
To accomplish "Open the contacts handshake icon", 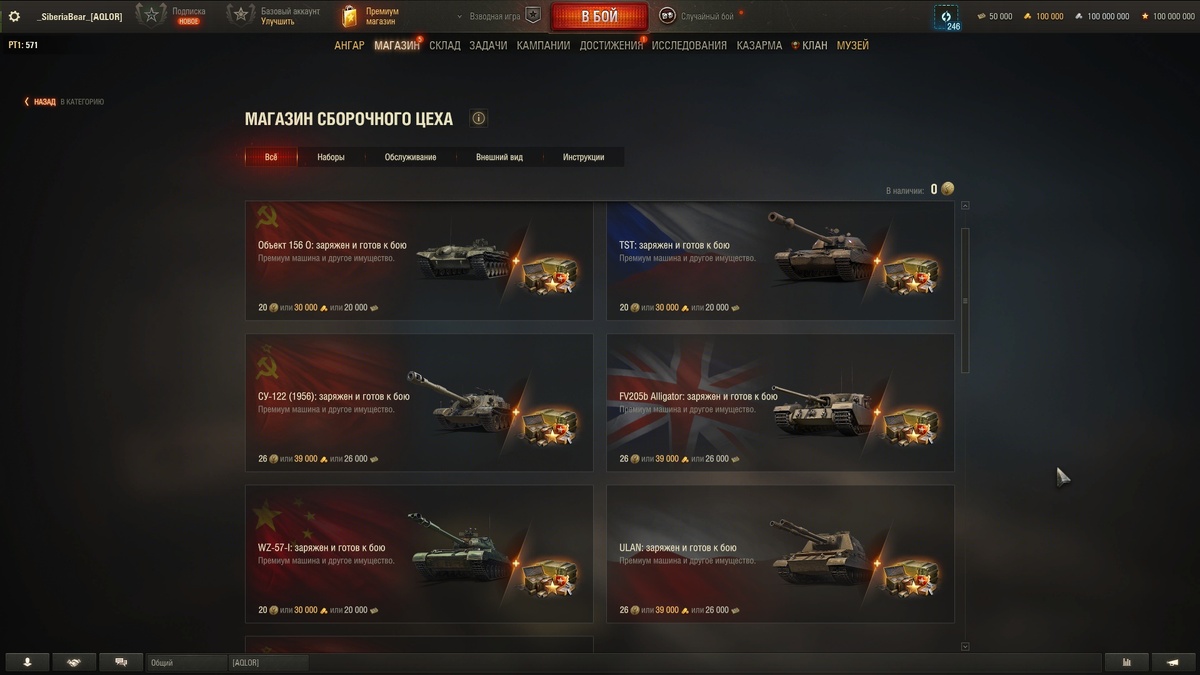I will [74, 662].
